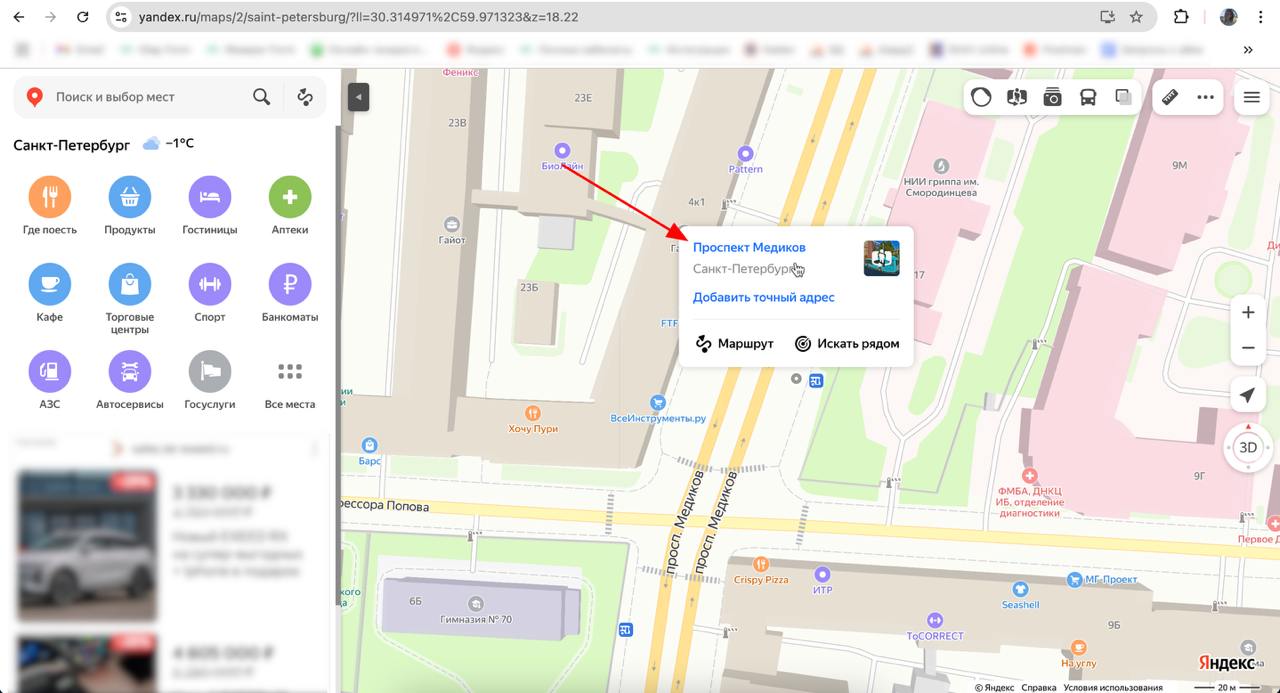The height and width of the screenshot is (693, 1280).
Task: Click the Pattern map marker
Action: tap(745, 153)
